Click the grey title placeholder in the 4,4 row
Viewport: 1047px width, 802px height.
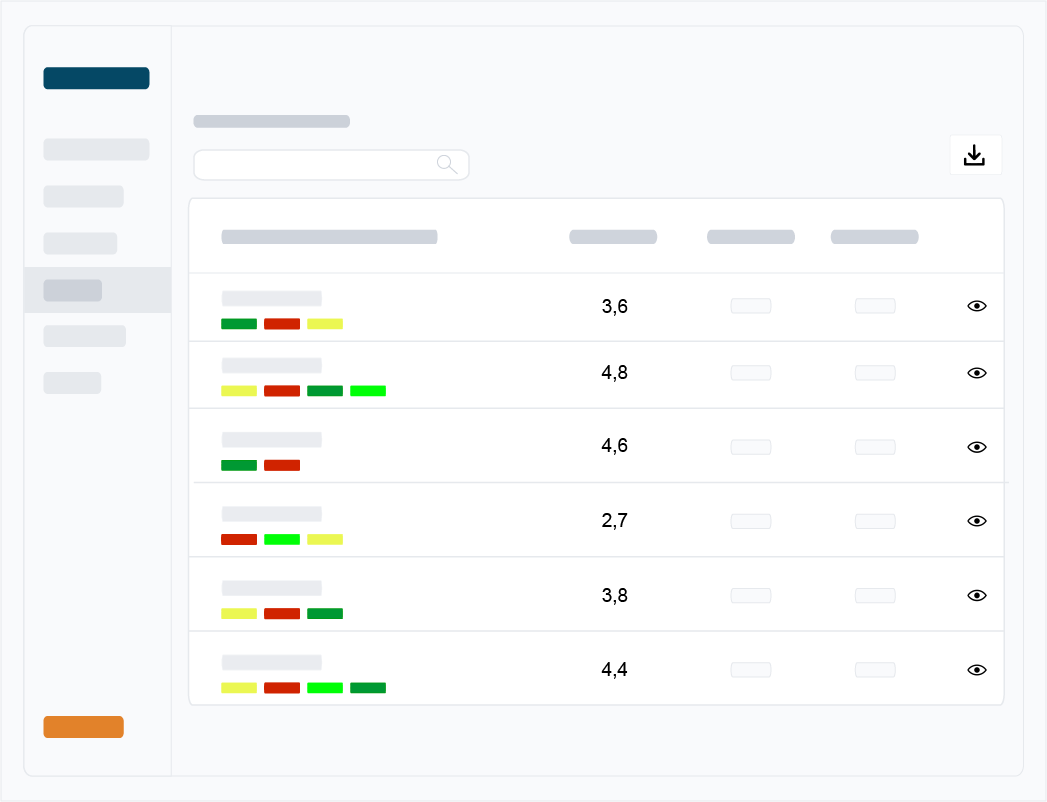[x=271, y=662]
